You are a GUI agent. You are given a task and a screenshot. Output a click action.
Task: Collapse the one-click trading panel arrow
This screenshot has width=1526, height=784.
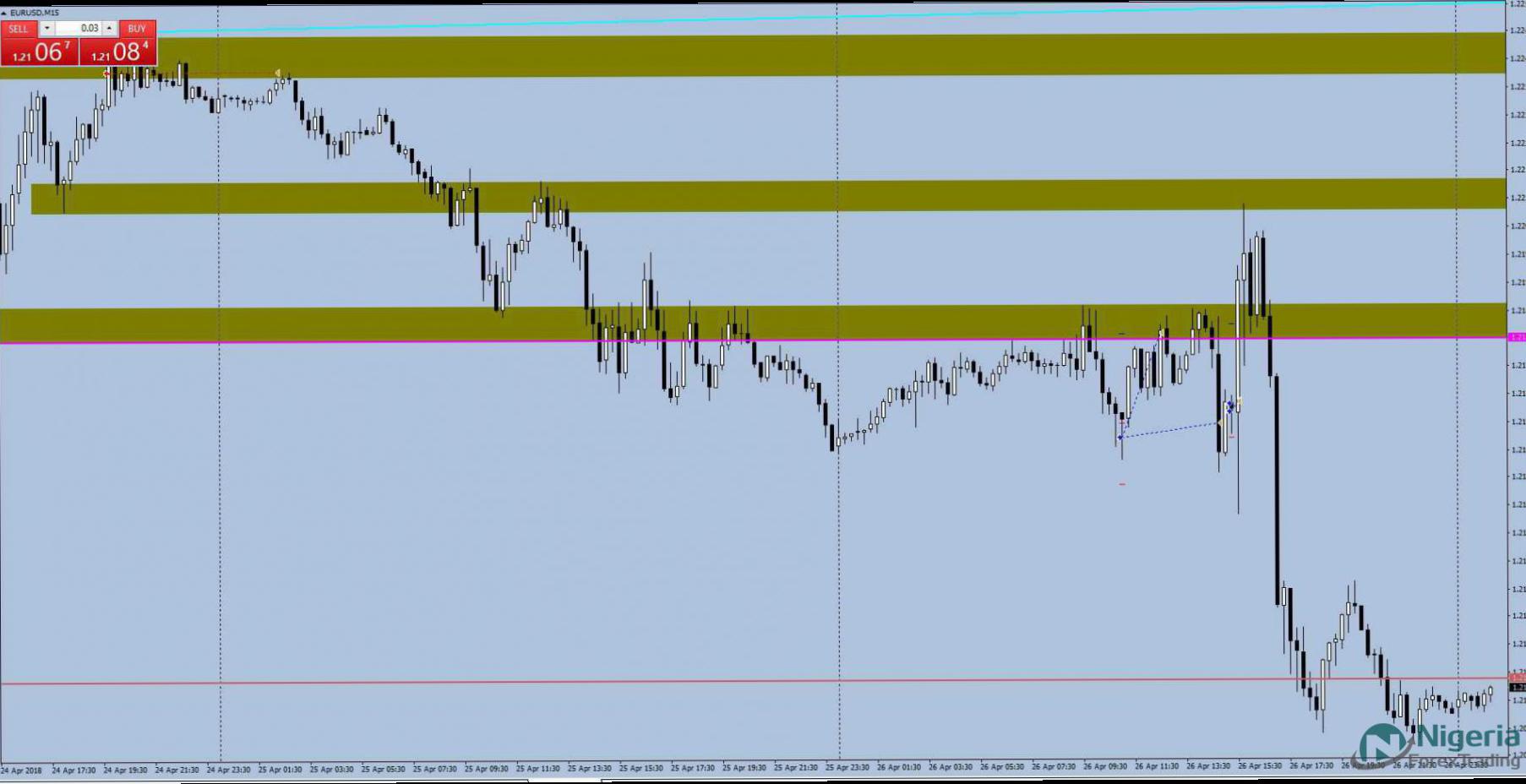(3, 13)
